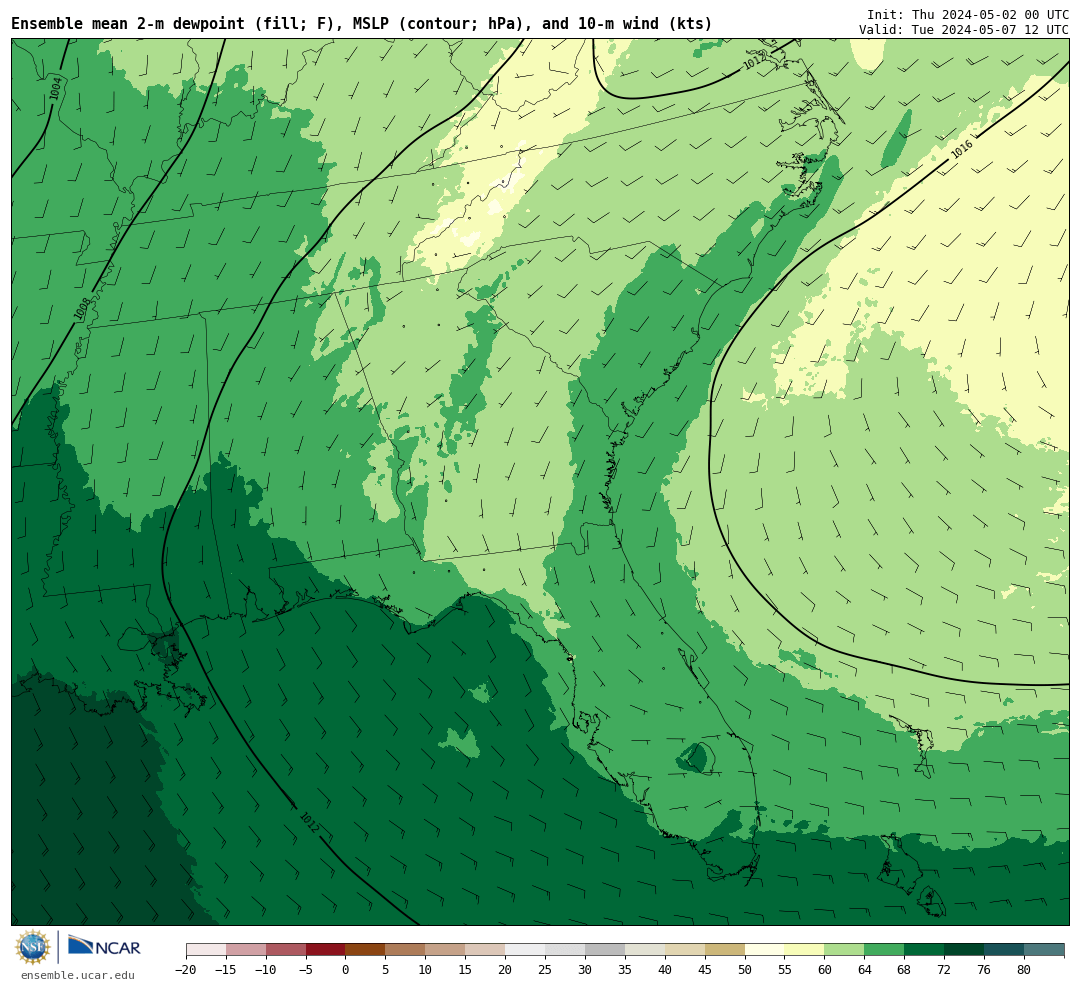1080x988 pixels.
Task: Click the colorbar label 50
Action: [x=745, y=970]
